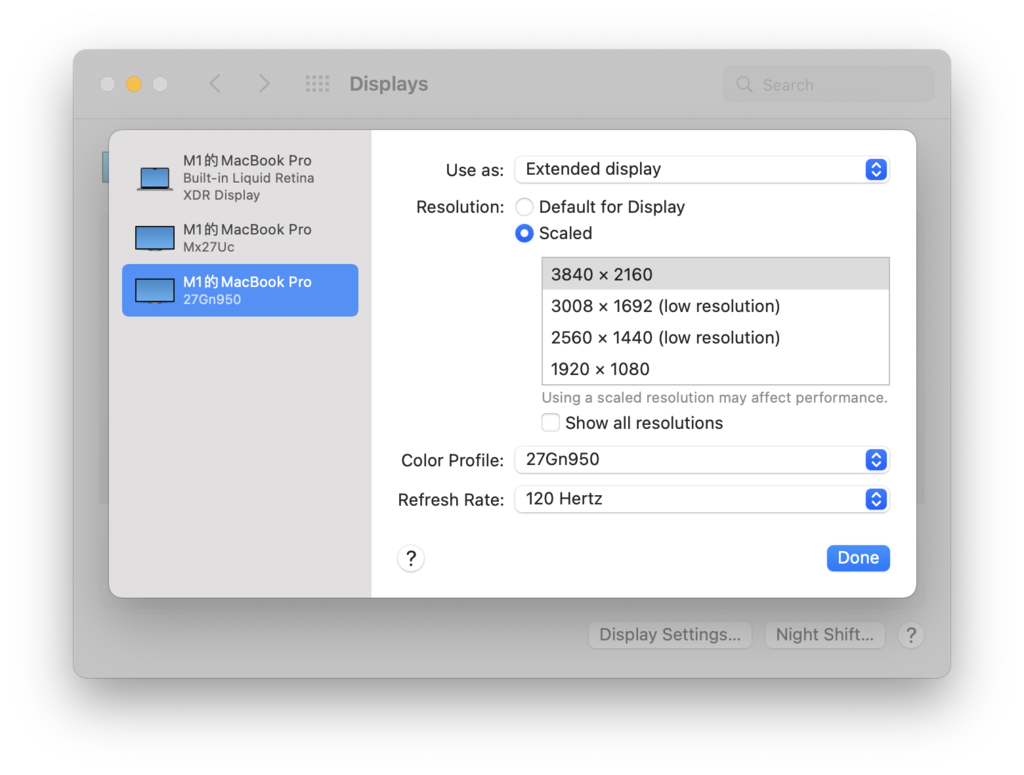The image size is (1024, 775).
Task: Click the 27Gn950 monitor icon
Action: tap(155, 291)
